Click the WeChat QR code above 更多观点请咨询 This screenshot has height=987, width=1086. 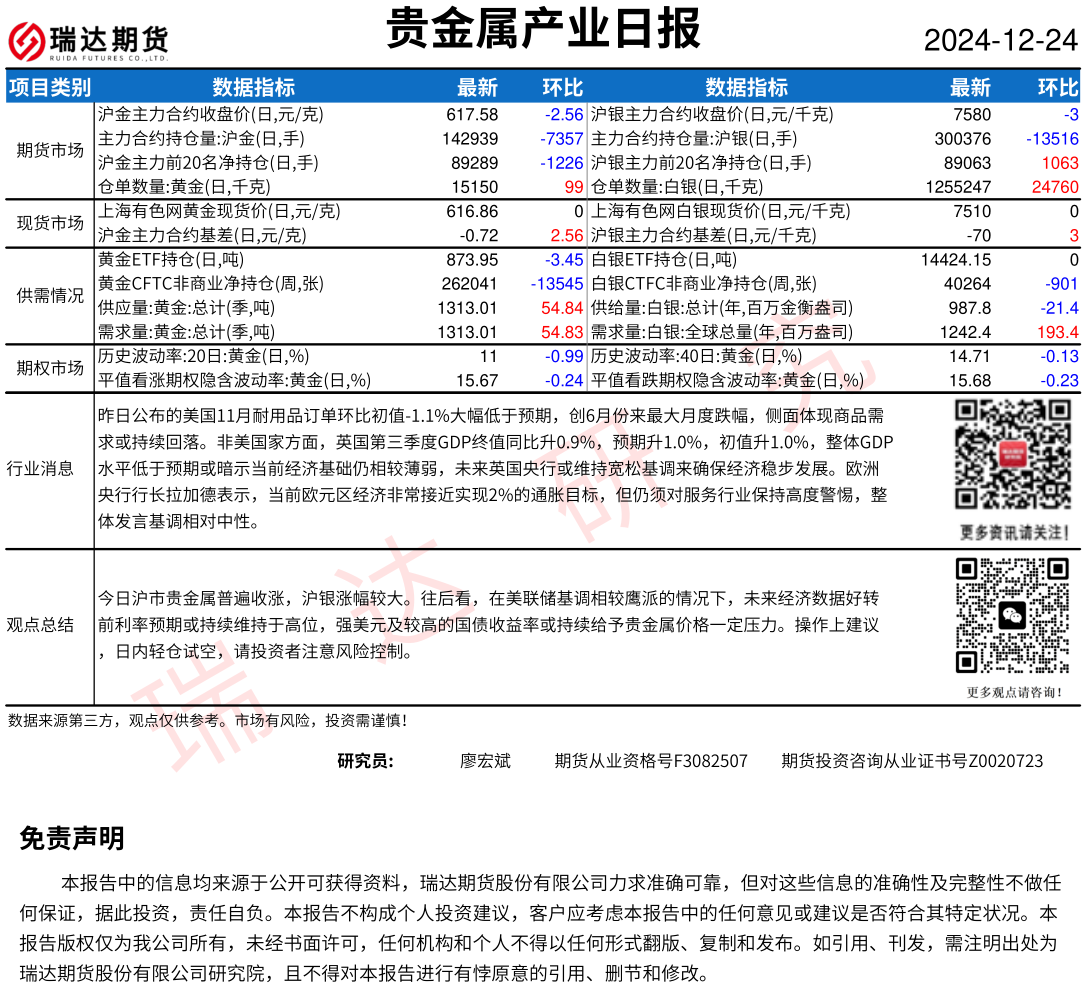[x=1011, y=614]
